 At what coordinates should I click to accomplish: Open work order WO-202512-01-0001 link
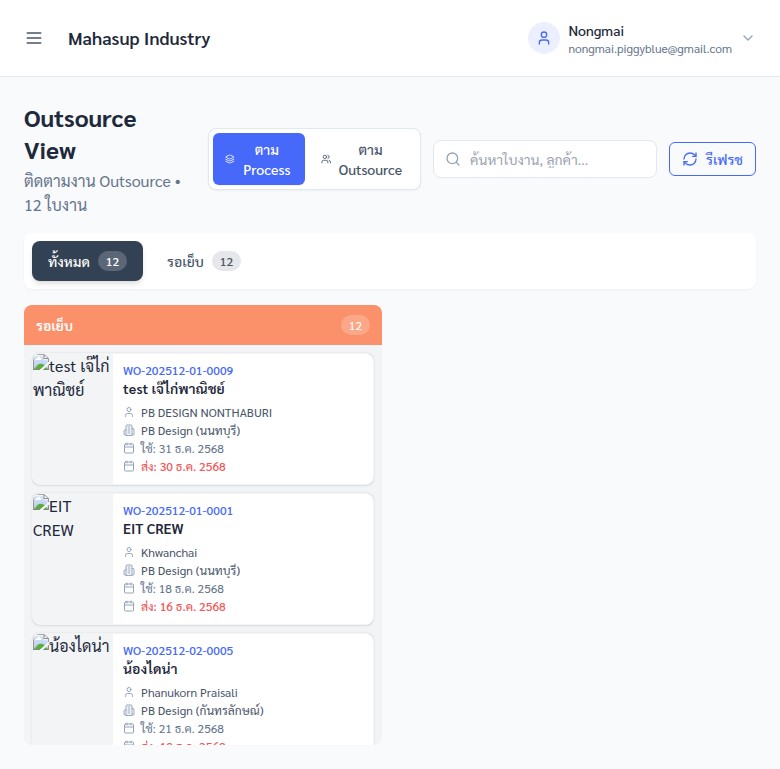(178, 511)
